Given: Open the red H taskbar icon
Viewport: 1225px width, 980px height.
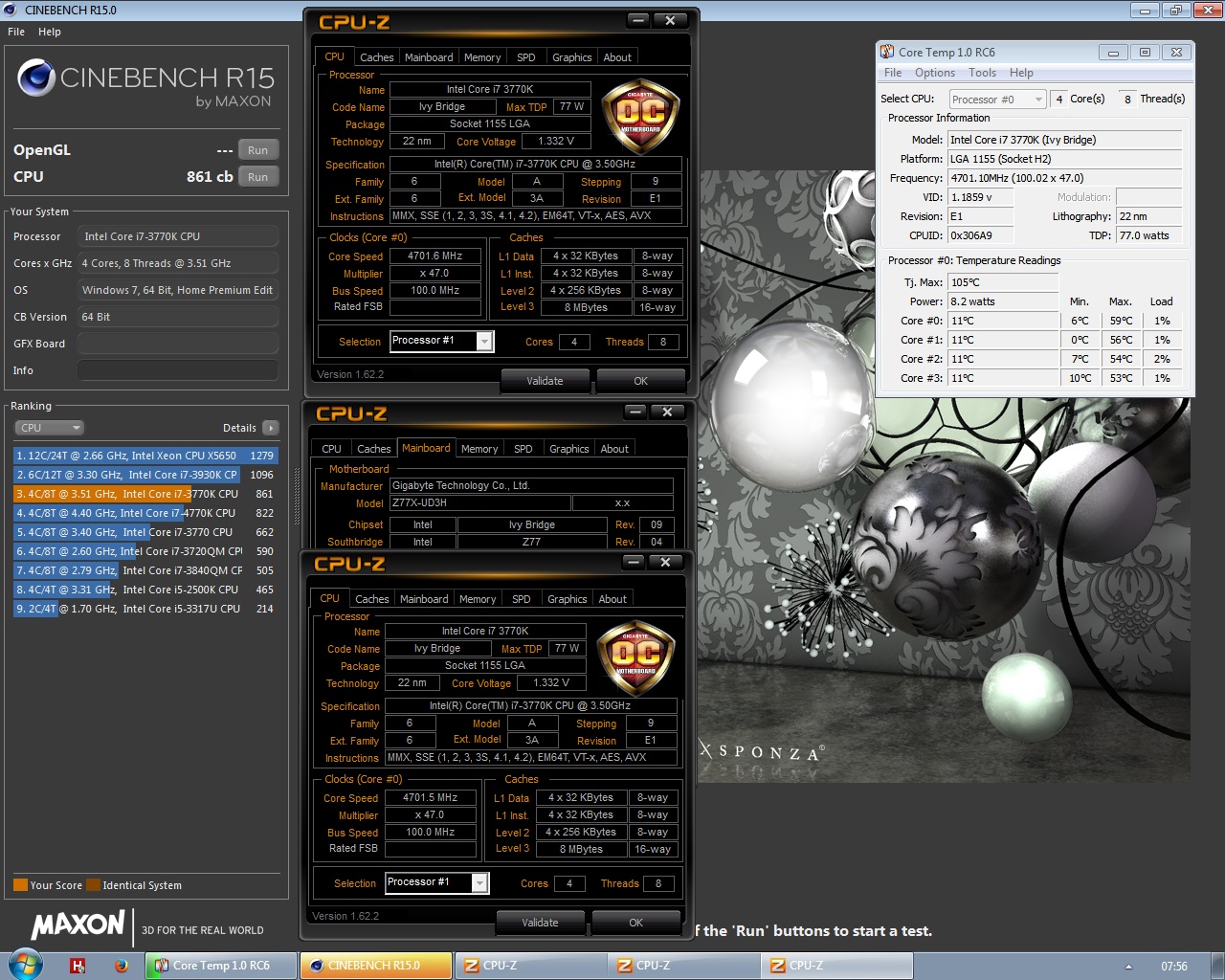Looking at the screenshot, I should pos(78,966).
